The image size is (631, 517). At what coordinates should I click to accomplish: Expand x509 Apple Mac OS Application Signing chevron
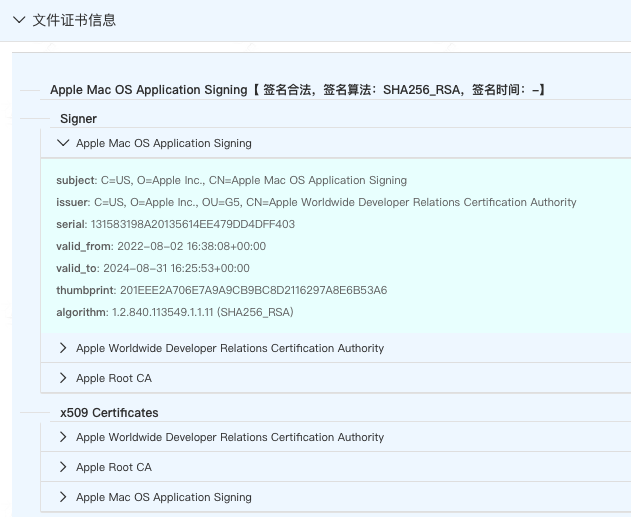pyautogui.click(x=63, y=497)
